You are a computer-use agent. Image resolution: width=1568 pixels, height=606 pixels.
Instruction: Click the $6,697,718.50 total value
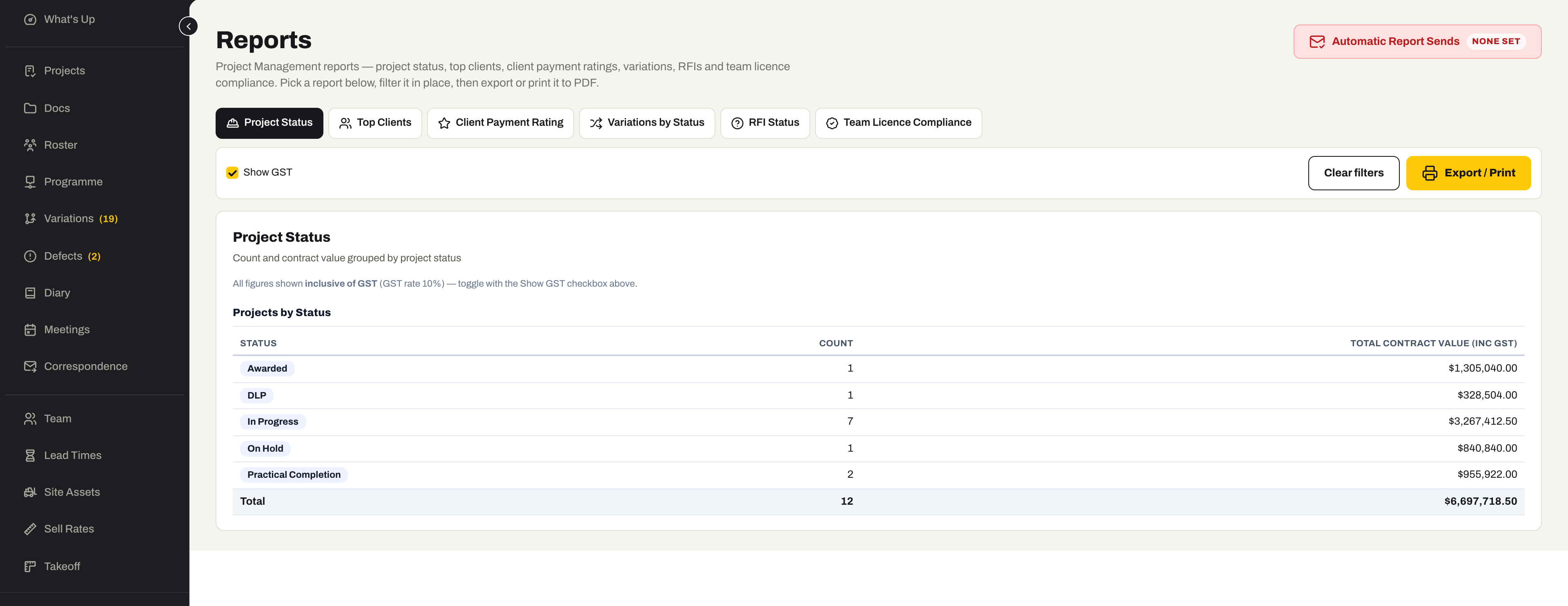coord(1480,501)
